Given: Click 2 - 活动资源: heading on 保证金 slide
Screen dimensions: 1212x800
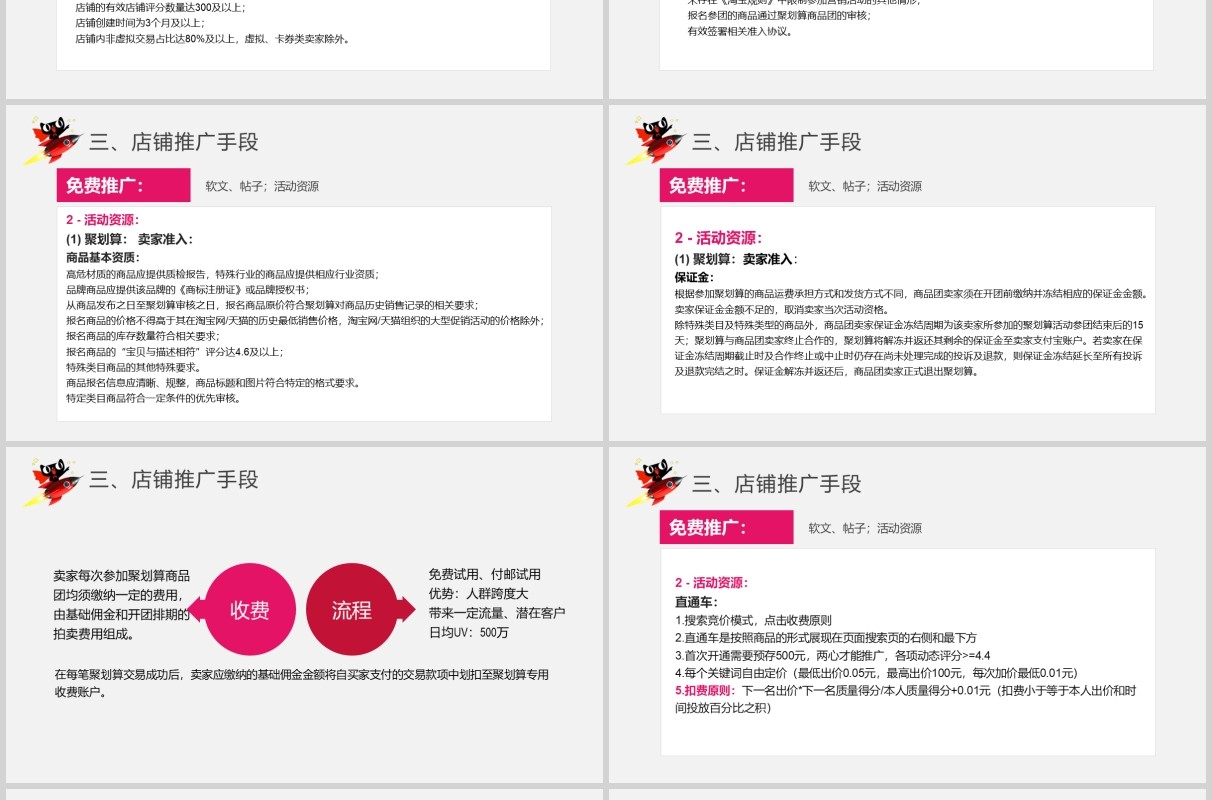Looking at the screenshot, I should [718, 238].
